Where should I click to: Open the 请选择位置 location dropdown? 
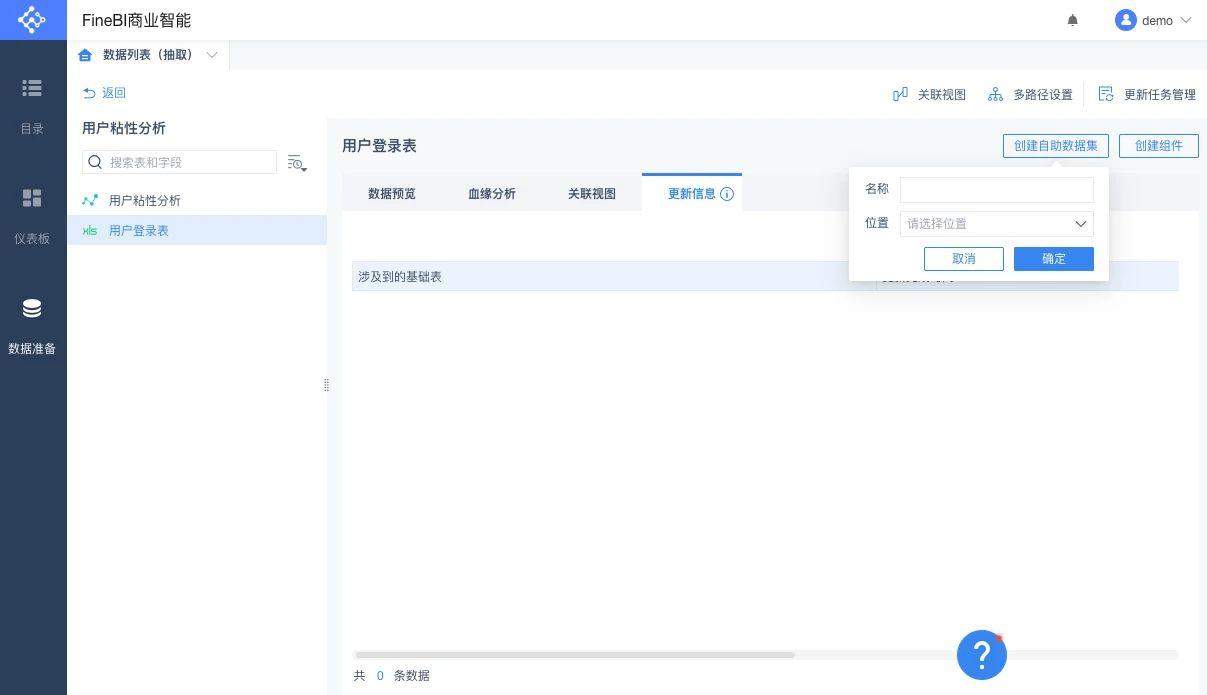[x=997, y=224]
